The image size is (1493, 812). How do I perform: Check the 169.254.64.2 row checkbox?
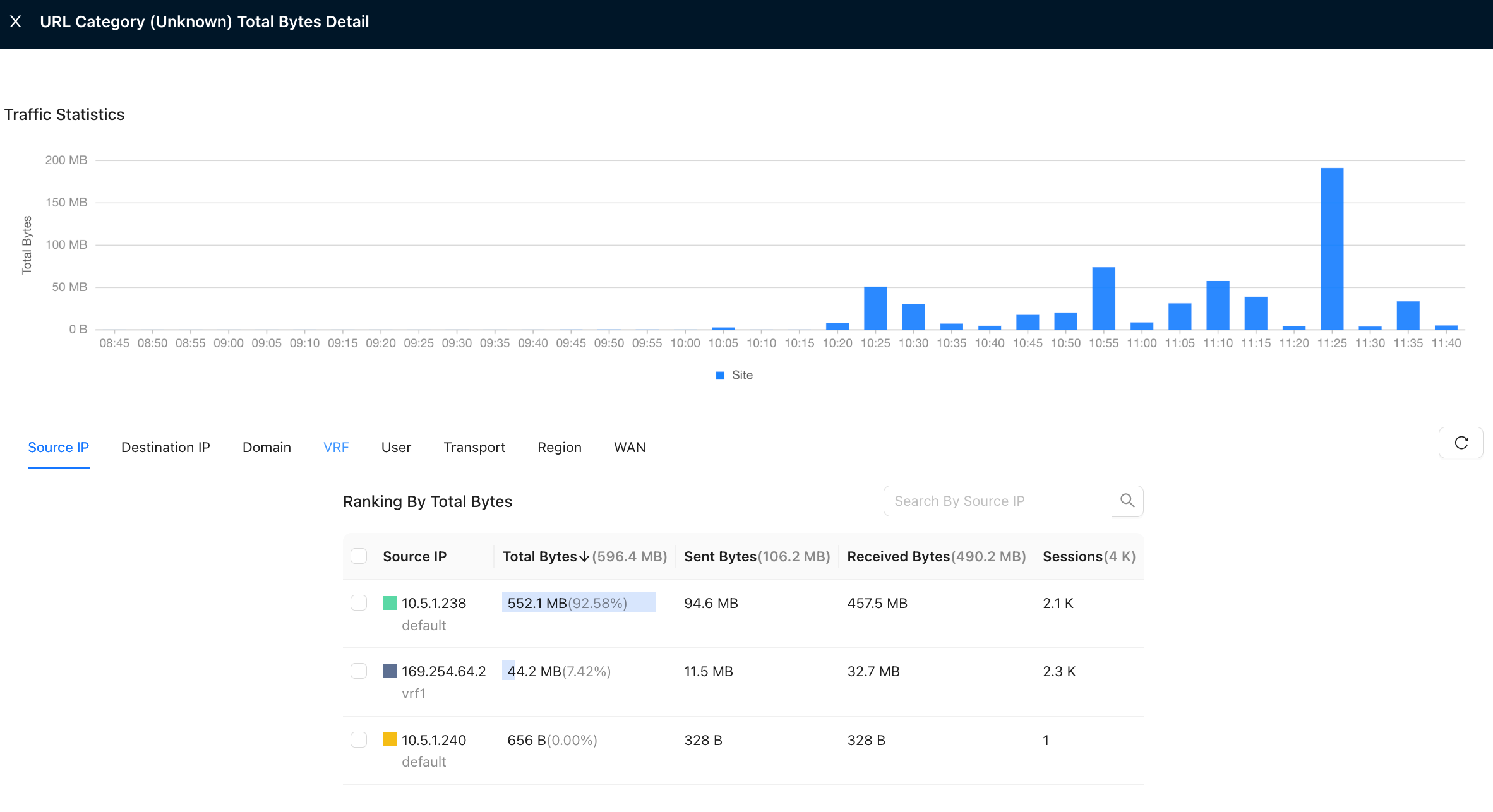pyautogui.click(x=359, y=671)
